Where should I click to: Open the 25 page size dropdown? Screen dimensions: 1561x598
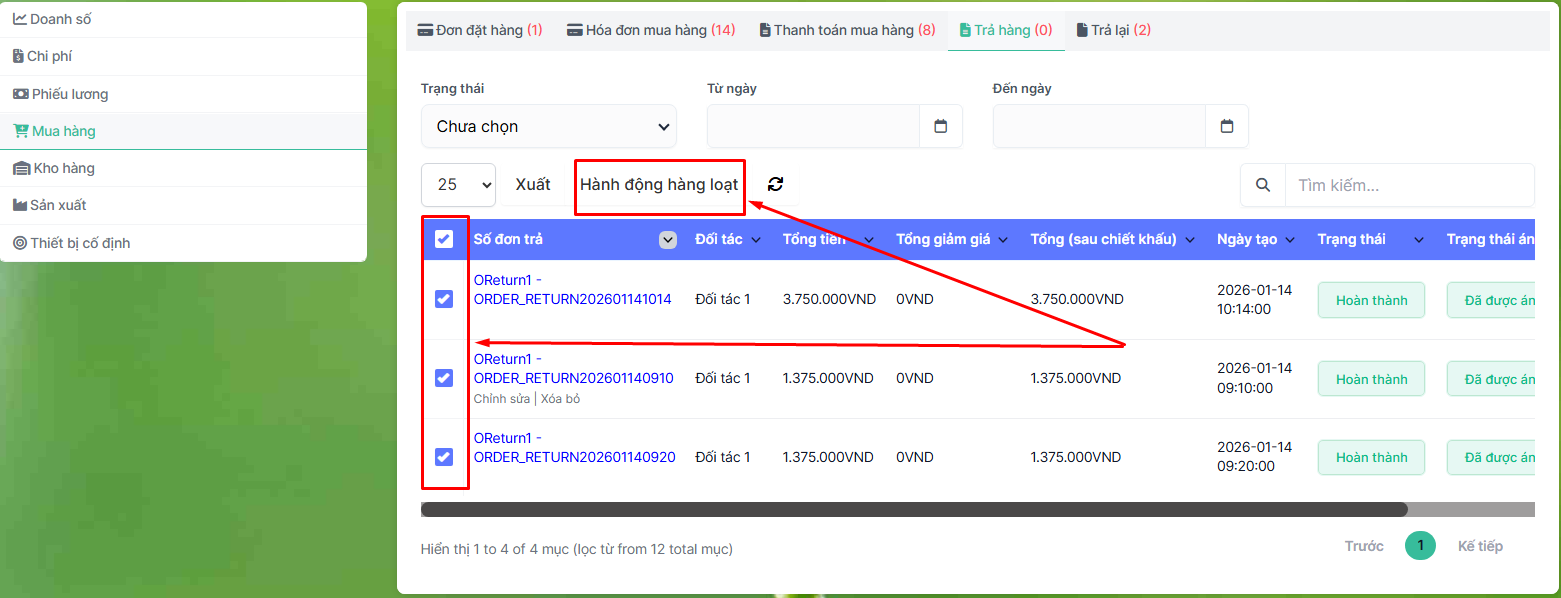(458, 185)
